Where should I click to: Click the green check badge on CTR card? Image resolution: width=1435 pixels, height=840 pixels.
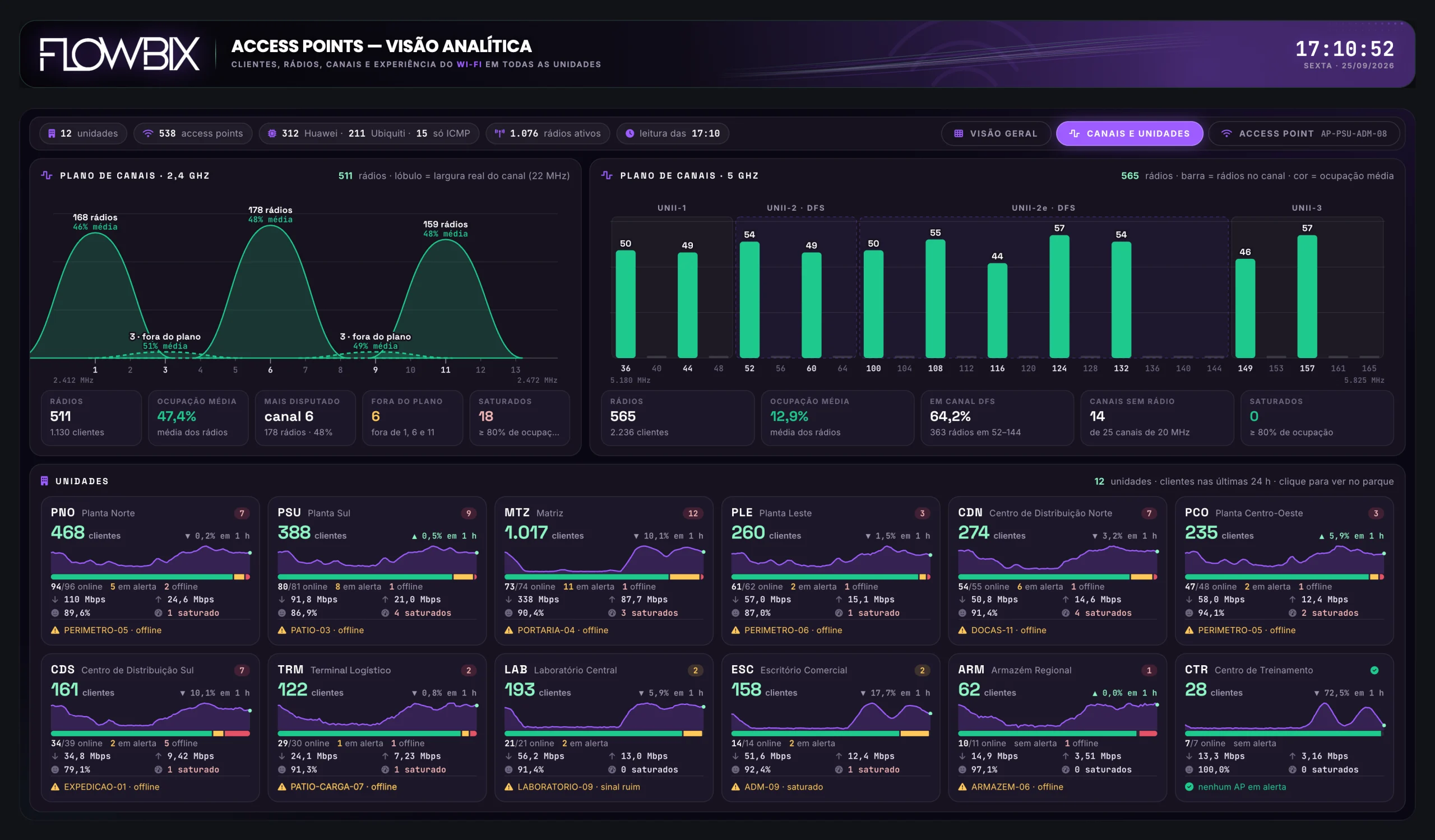point(1374,670)
